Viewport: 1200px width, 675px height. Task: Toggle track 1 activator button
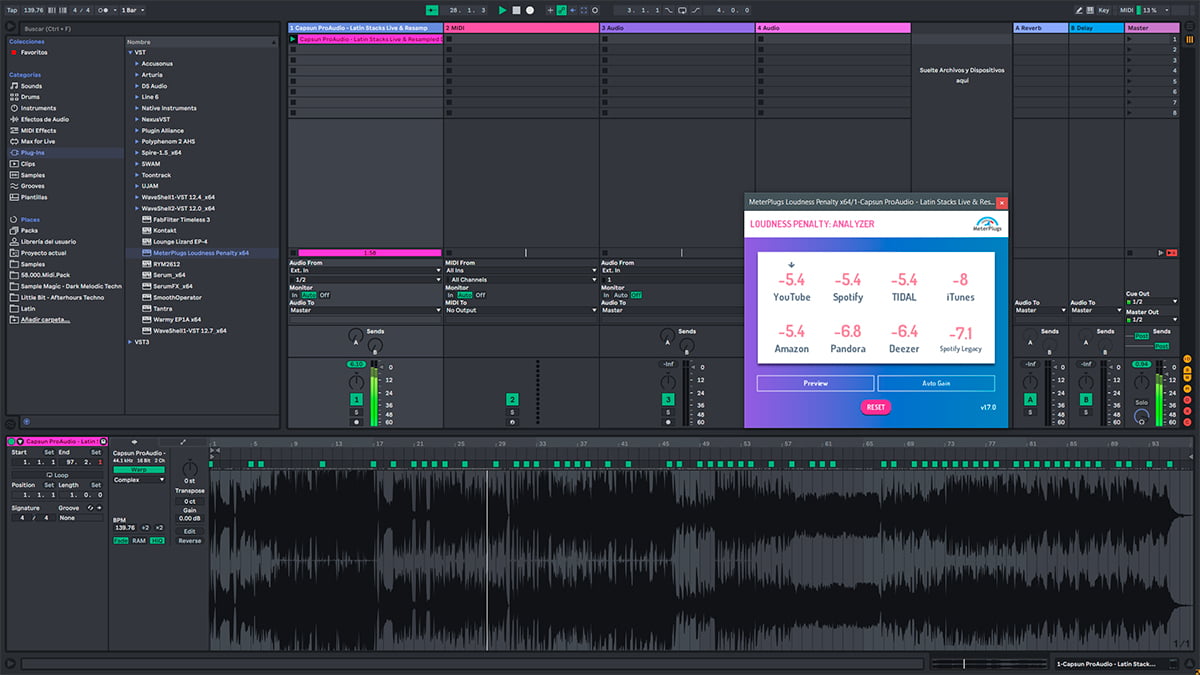click(x=356, y=399)
